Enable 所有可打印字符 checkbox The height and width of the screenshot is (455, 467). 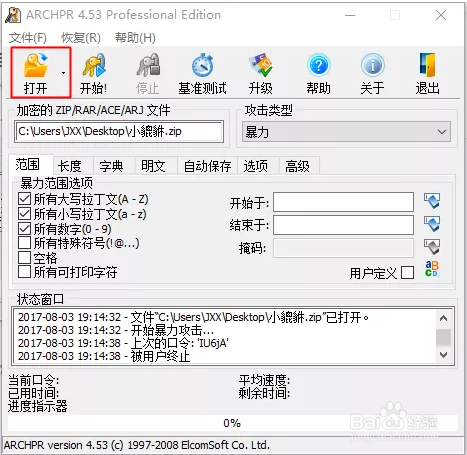[25, 272]
